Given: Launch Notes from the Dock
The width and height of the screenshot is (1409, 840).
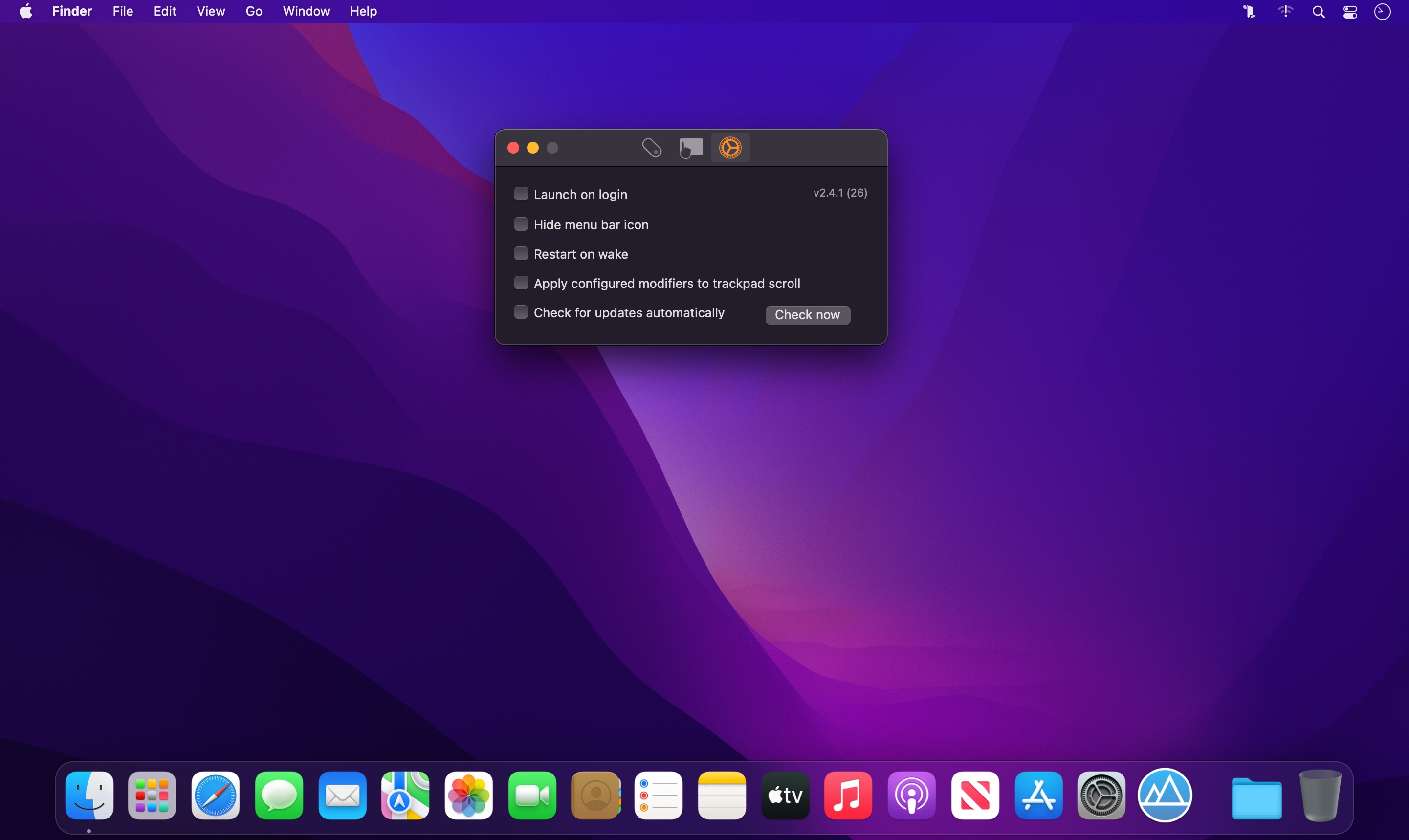Looking at the screenshot, I should pyautogui.click(x=722, y=796).
